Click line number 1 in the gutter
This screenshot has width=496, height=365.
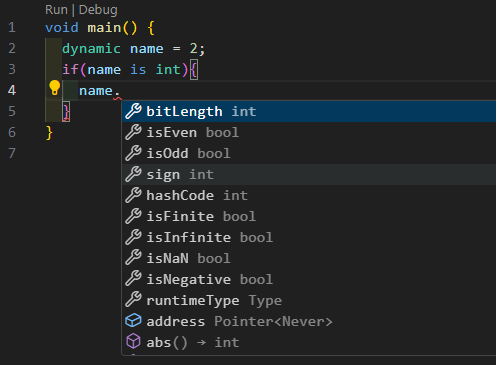click(x=12, y=27)
